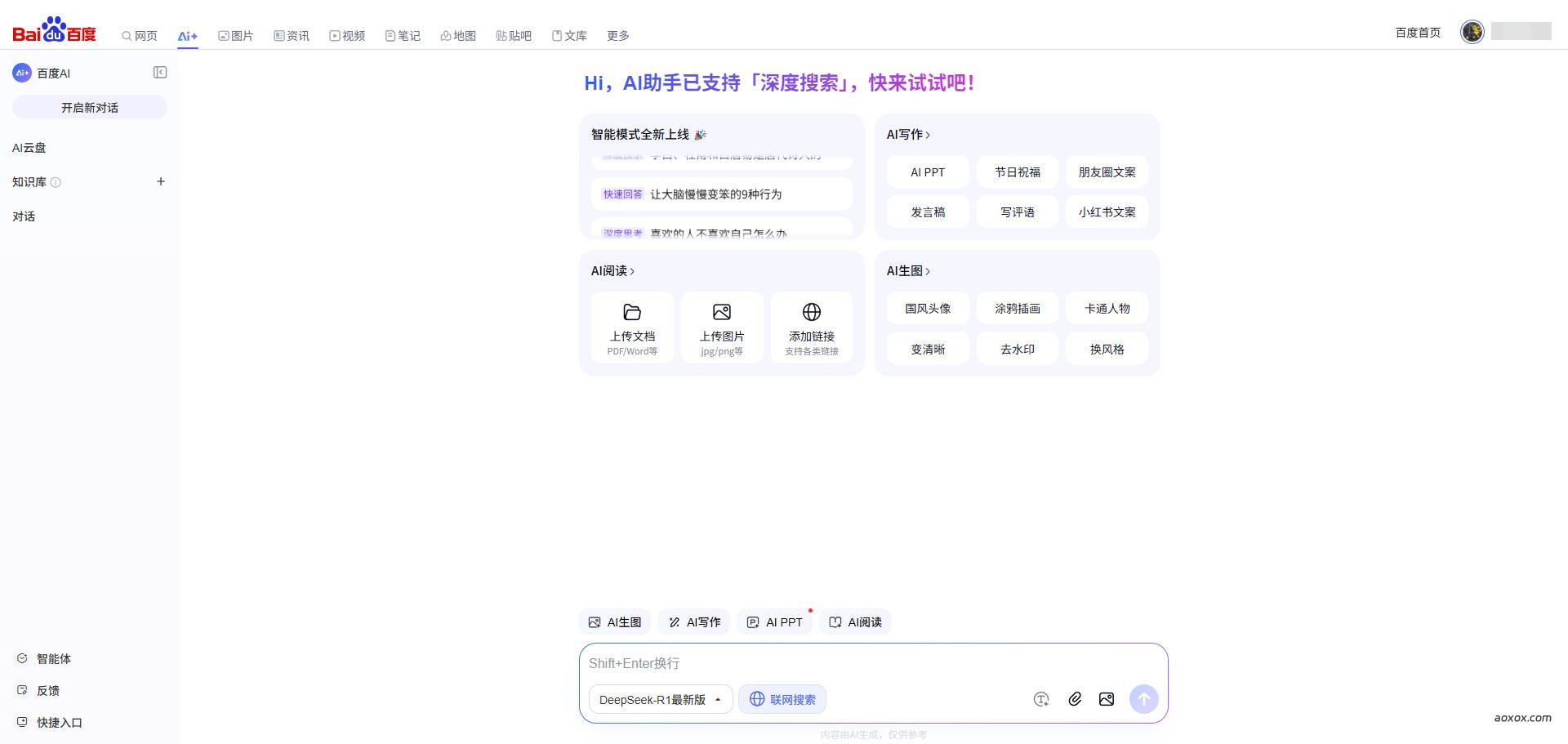
Task: Click the 开启新对话 button in sidebar
Action: 88,107
